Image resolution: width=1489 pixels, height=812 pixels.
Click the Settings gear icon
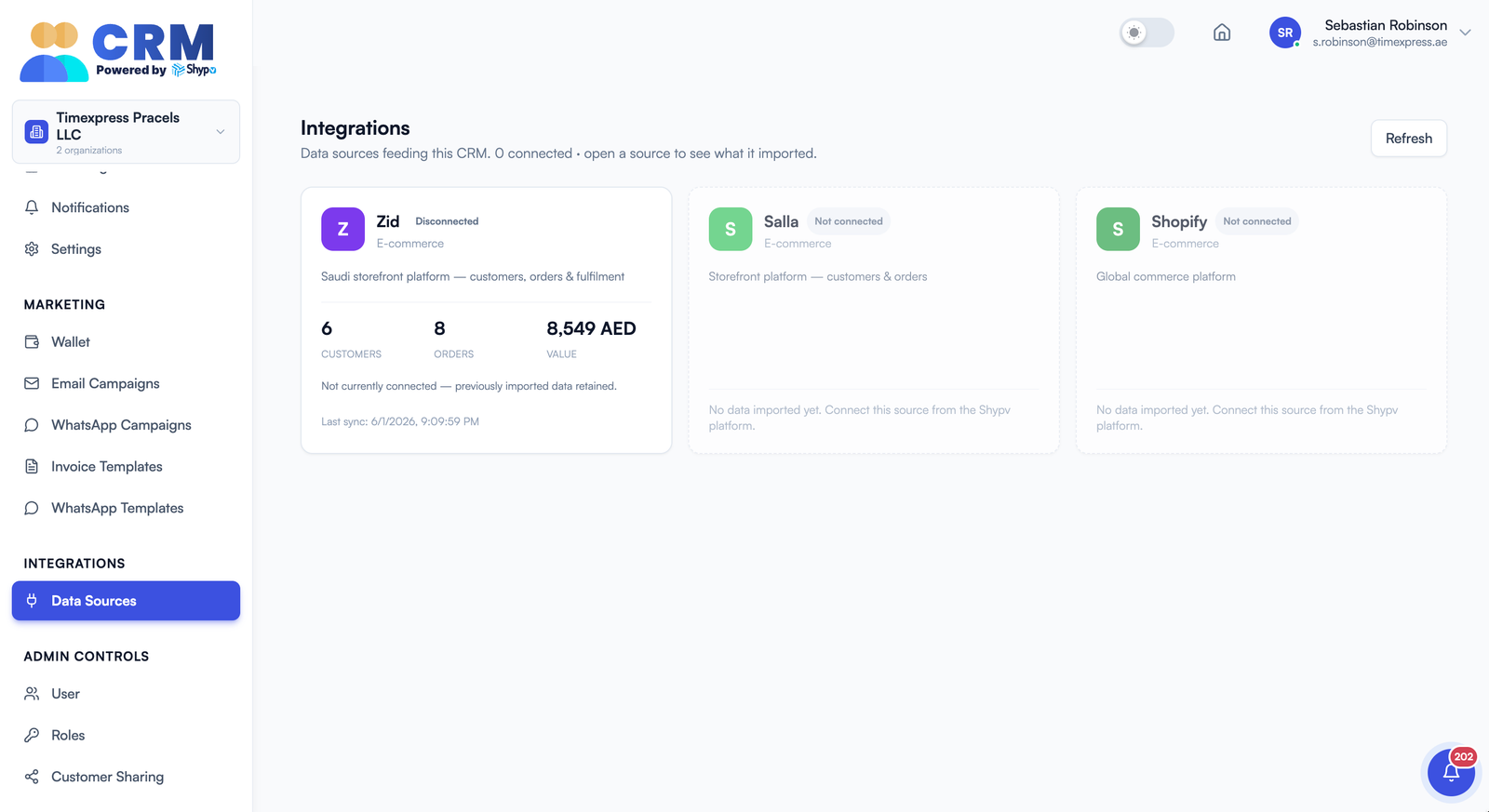[32, 249]
